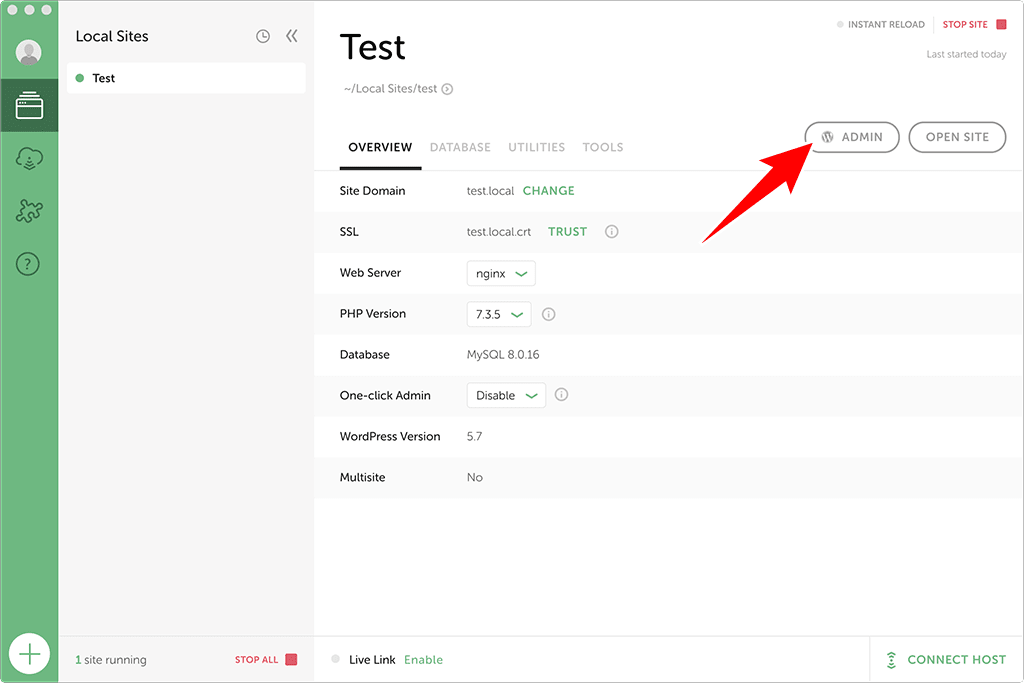
Task: Click the Stop Site label
Action: point(965,24)
